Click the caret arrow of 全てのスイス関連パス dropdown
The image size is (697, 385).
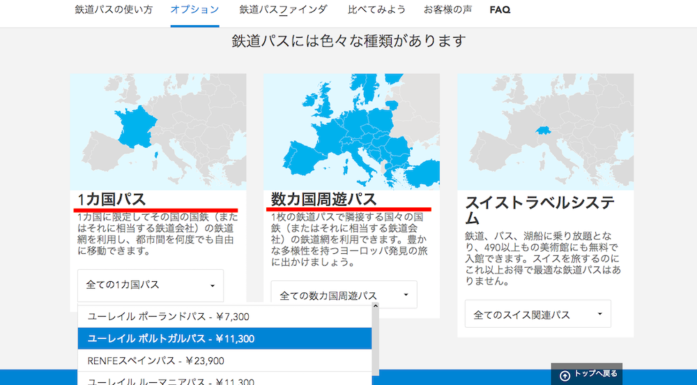tap(600, 314)
